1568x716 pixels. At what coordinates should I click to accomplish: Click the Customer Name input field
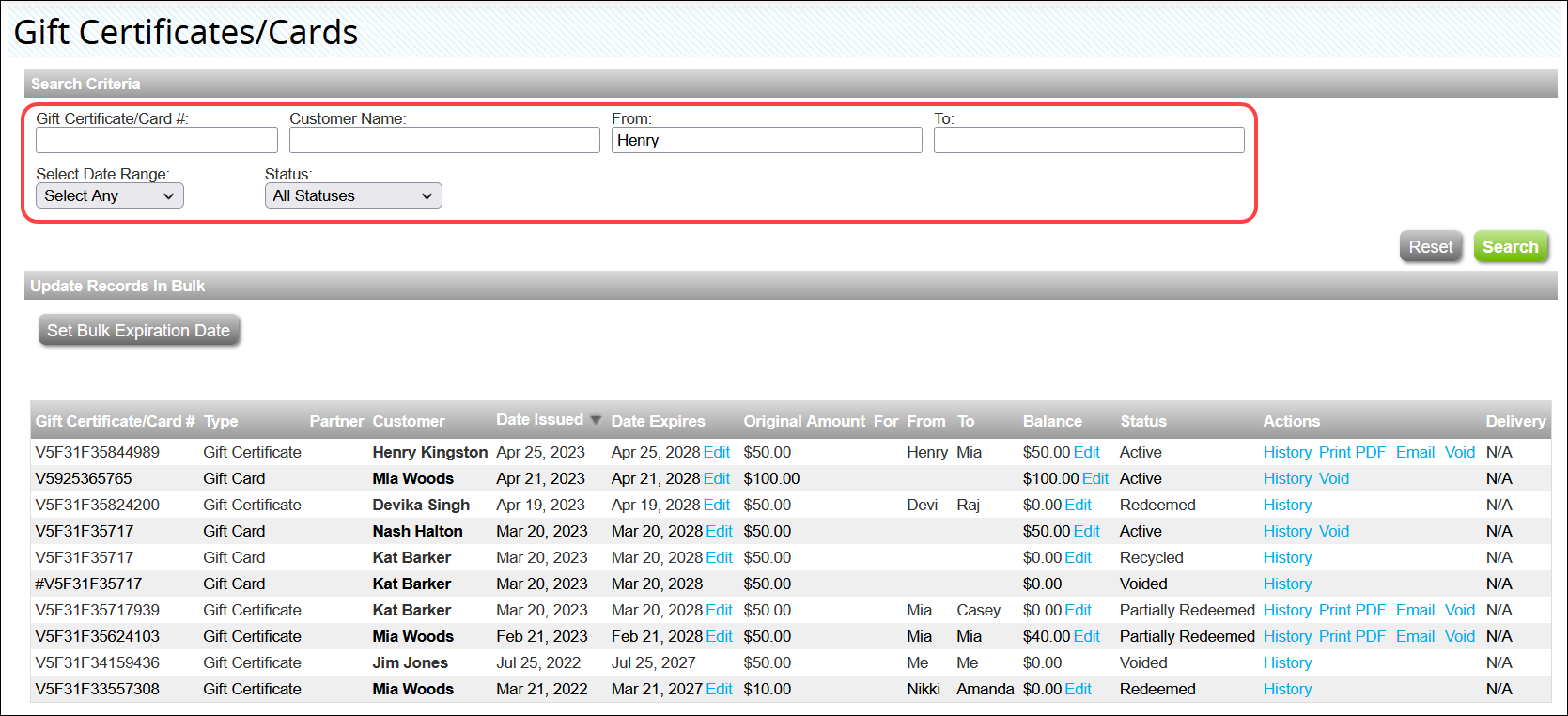444,140
